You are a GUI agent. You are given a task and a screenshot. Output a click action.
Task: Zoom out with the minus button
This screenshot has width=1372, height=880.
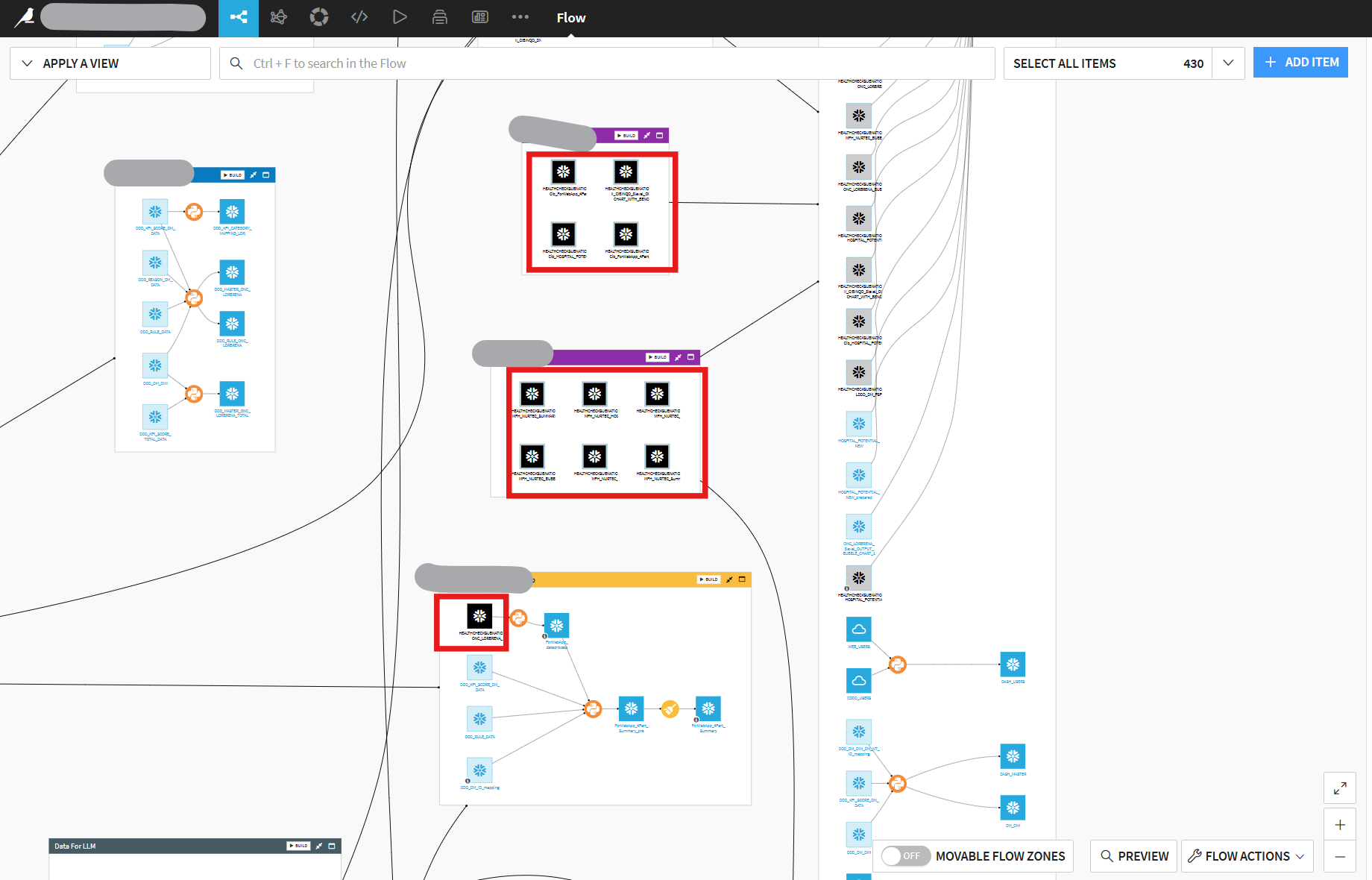click(1340, 857)
